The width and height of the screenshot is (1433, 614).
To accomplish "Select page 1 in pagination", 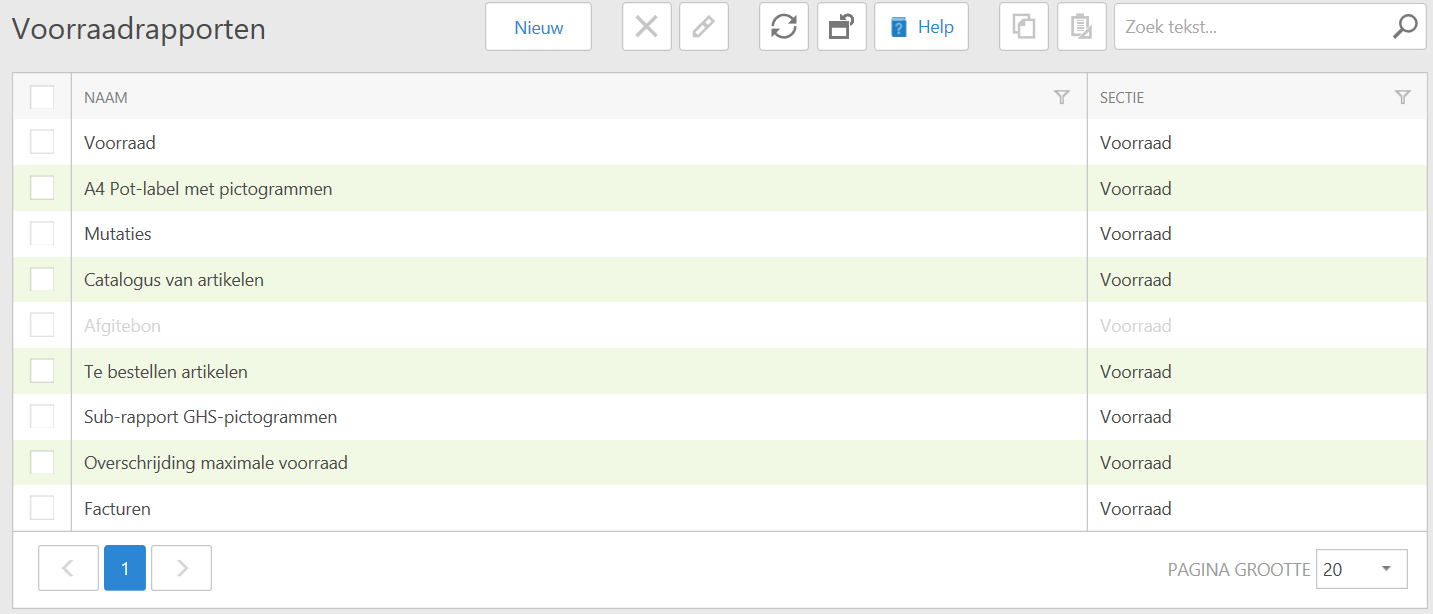I will pyautogui.click(x=125, y=568).
